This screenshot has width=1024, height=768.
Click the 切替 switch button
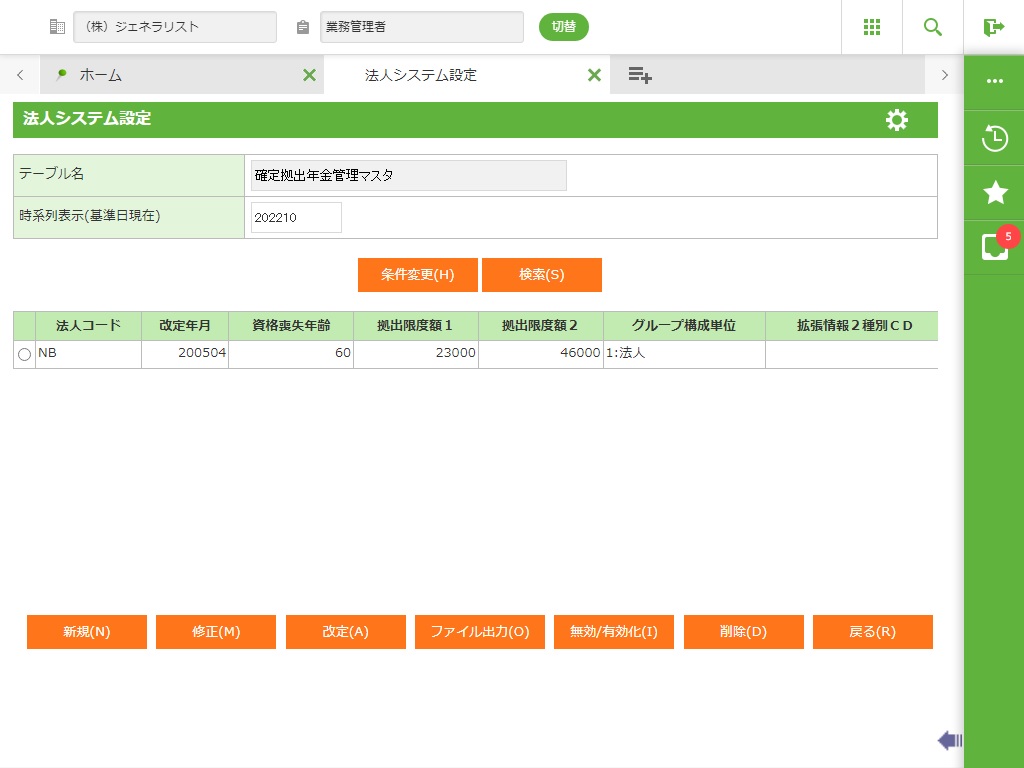point(563,27)
